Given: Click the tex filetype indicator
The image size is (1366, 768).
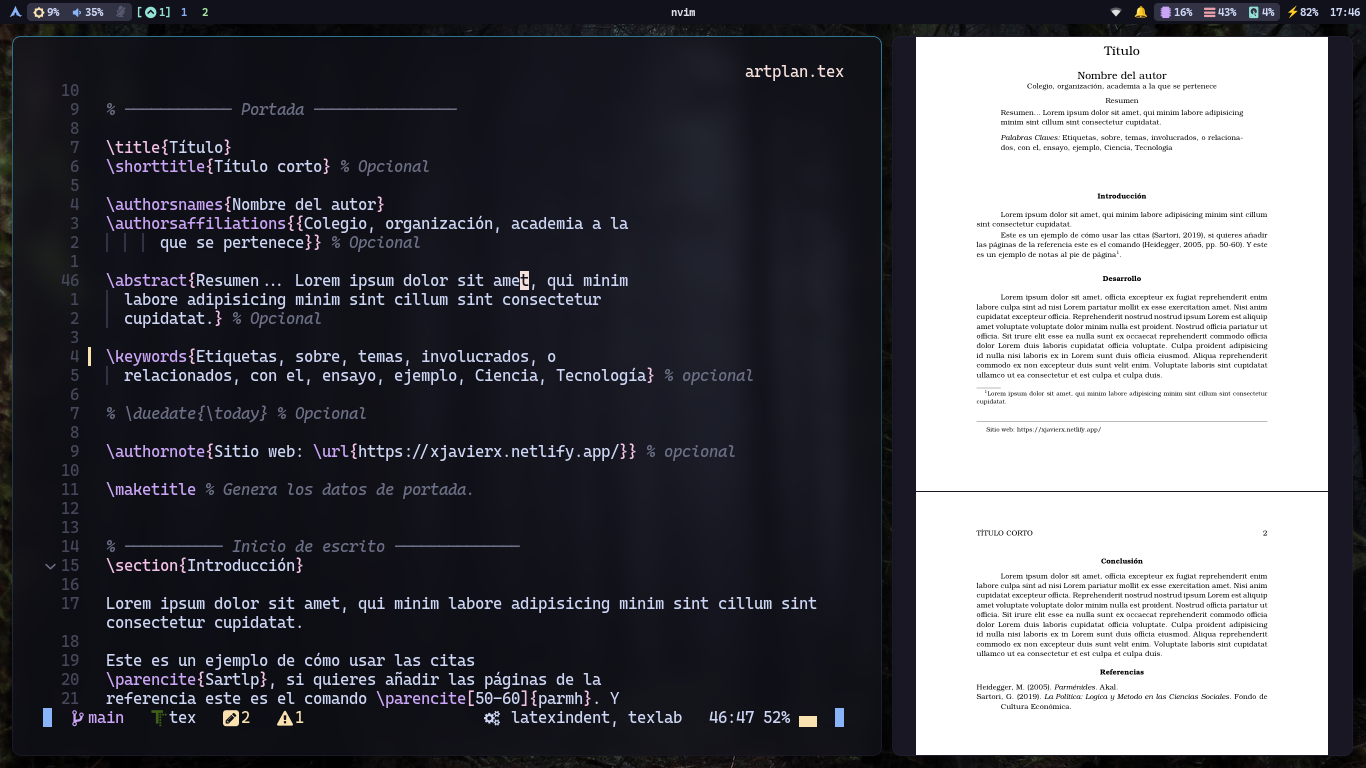Looking at the screenshot, I should click(173, 718).
